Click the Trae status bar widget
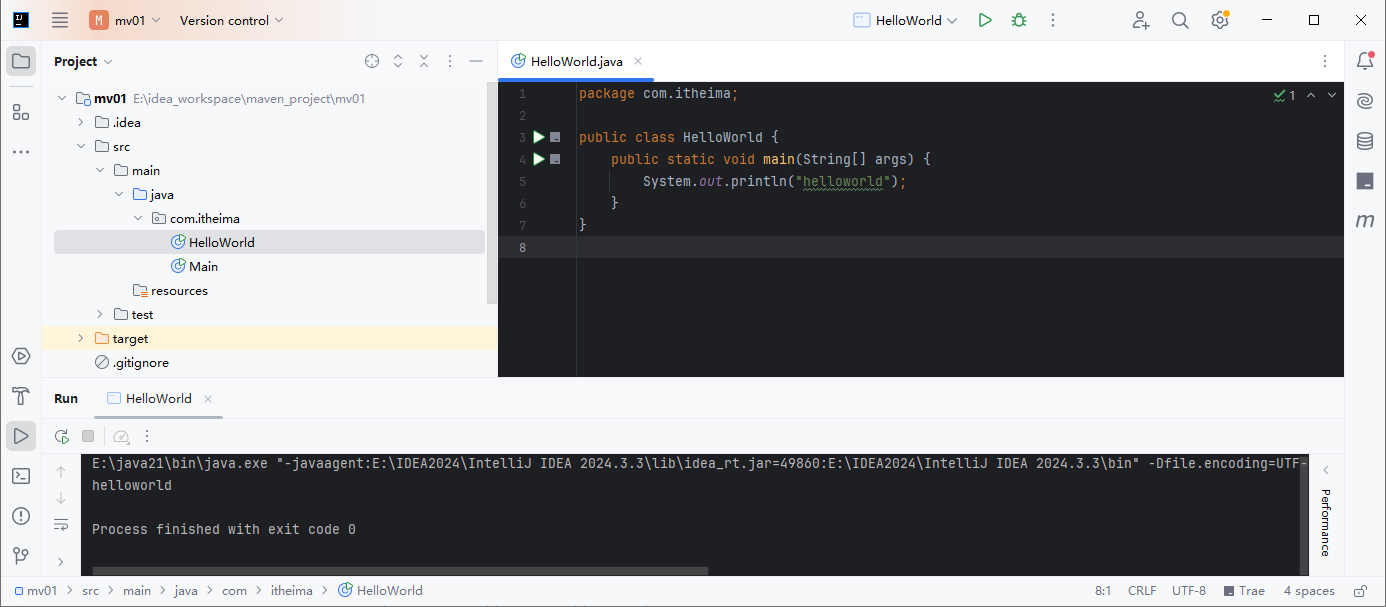This screenshot has width=1386, height=607. click(1244, 591)
